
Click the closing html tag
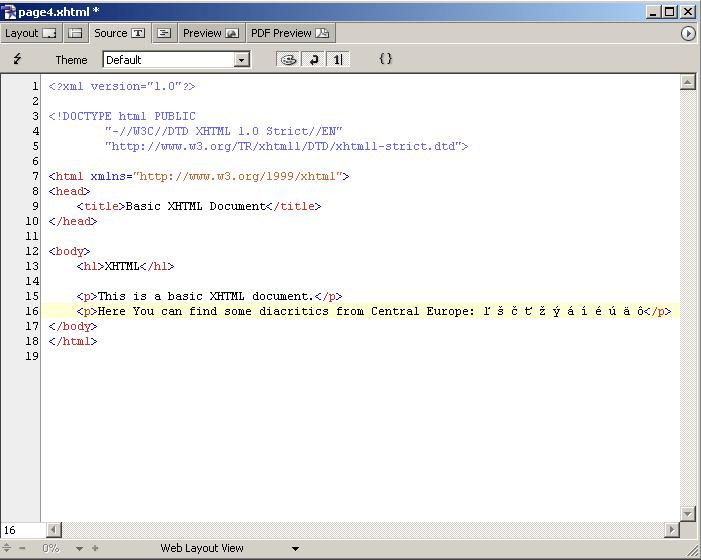point(72,341)
